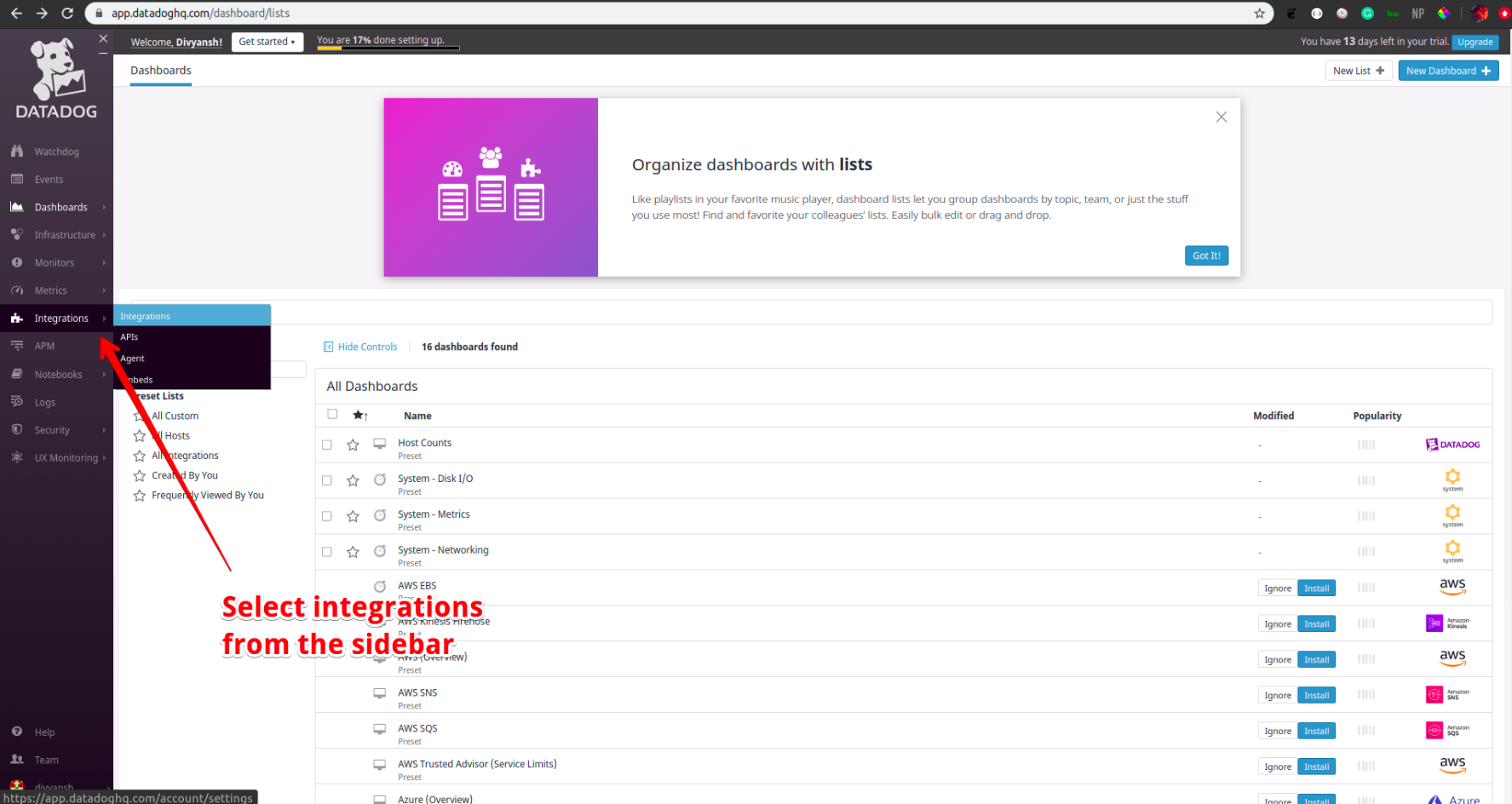Open the AWS Trusted Advisor dashboard
The width and height of the screenshot is (1512, 804).
[x=477, y=764]
